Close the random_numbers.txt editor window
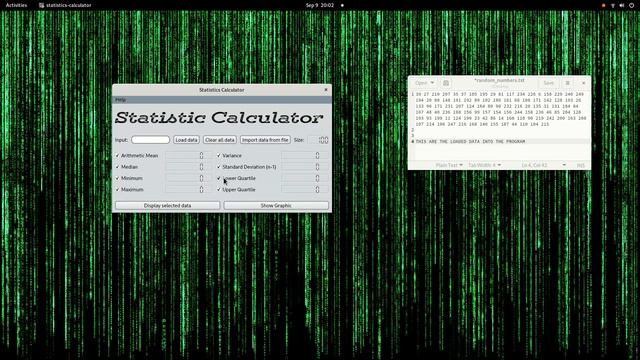640x360 pixels. 583,83
